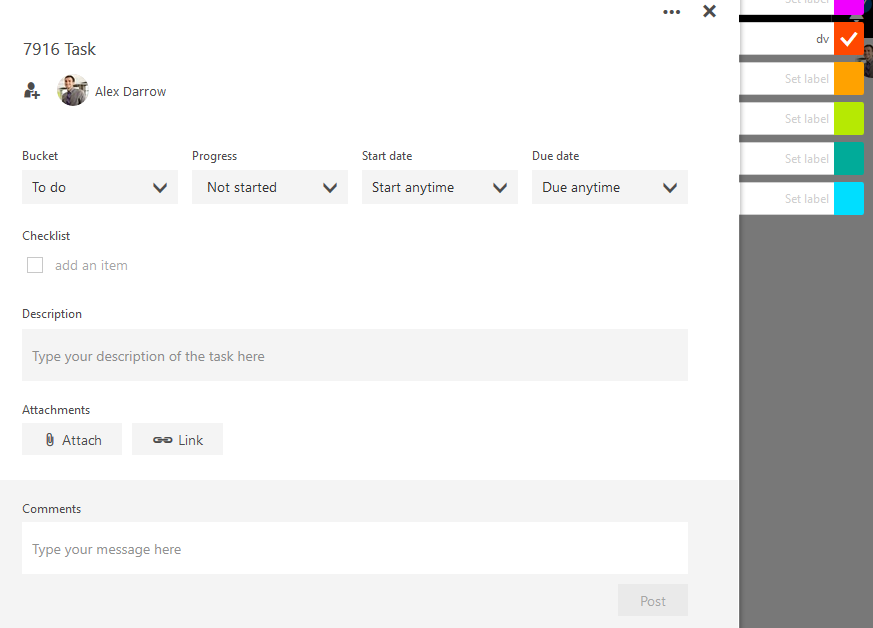Click the Link attachment button
Viewport: 873px width, 628px height.
(x=178, y=439)
